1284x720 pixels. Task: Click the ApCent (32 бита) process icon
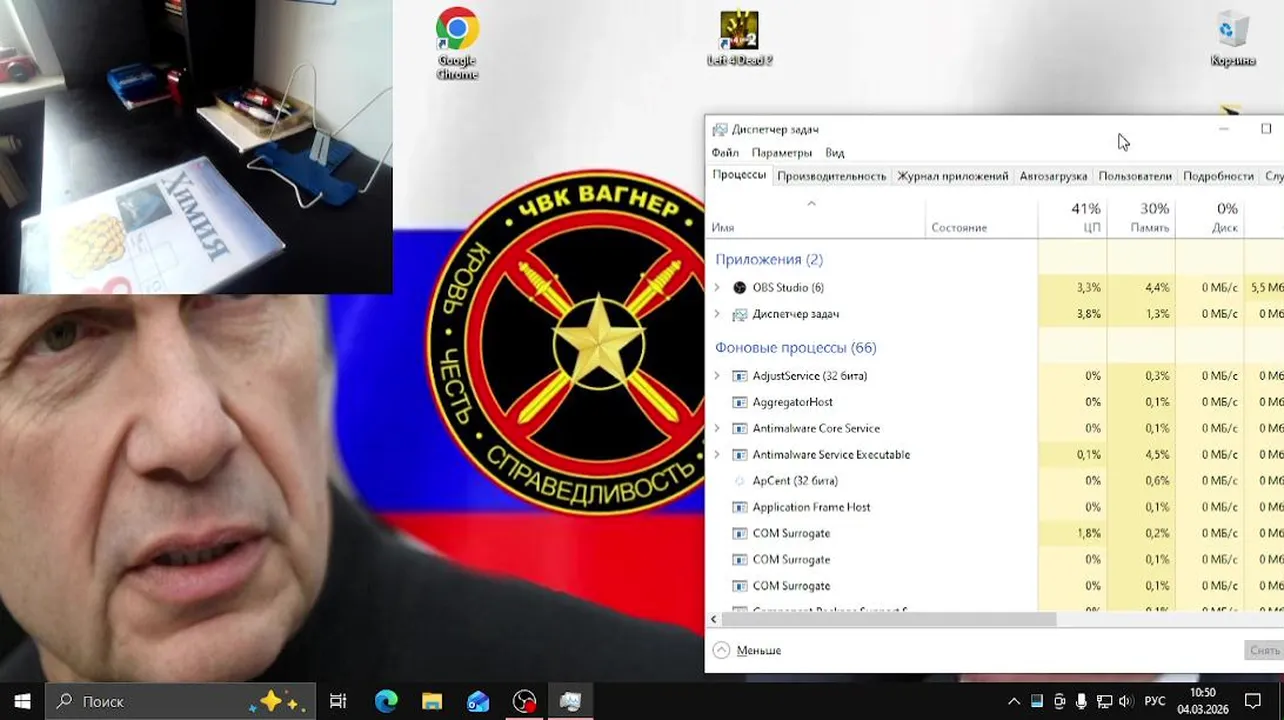point(740,481)
